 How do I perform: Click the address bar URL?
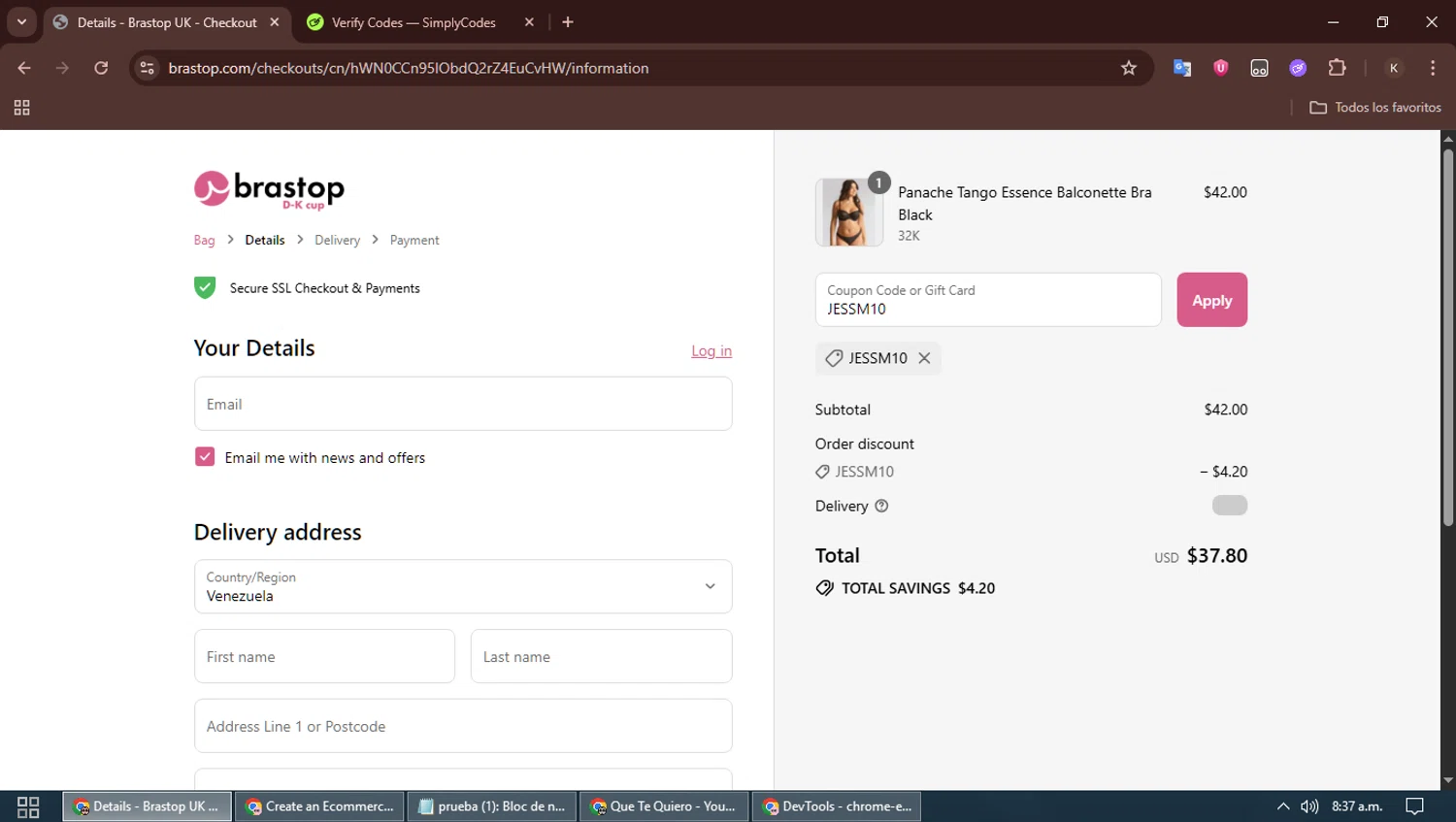pos(409,68)
